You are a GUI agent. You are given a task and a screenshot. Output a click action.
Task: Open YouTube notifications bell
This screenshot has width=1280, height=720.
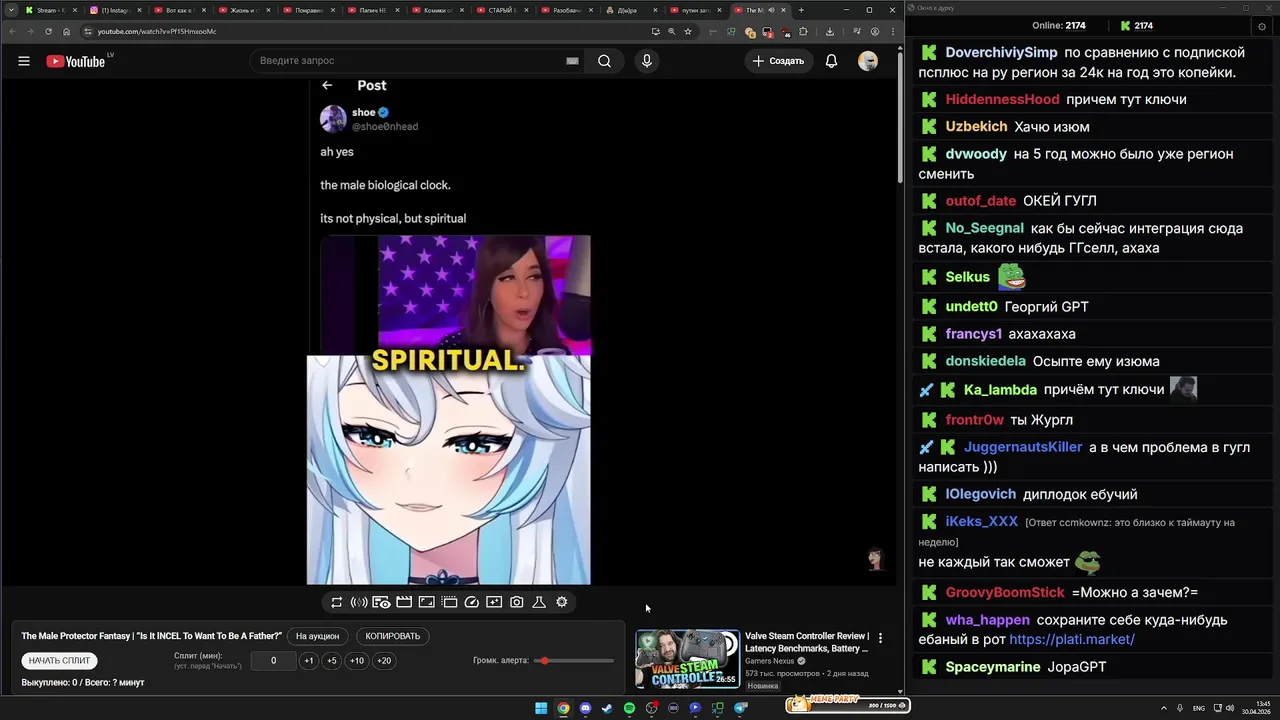click(x=831, y=61)
